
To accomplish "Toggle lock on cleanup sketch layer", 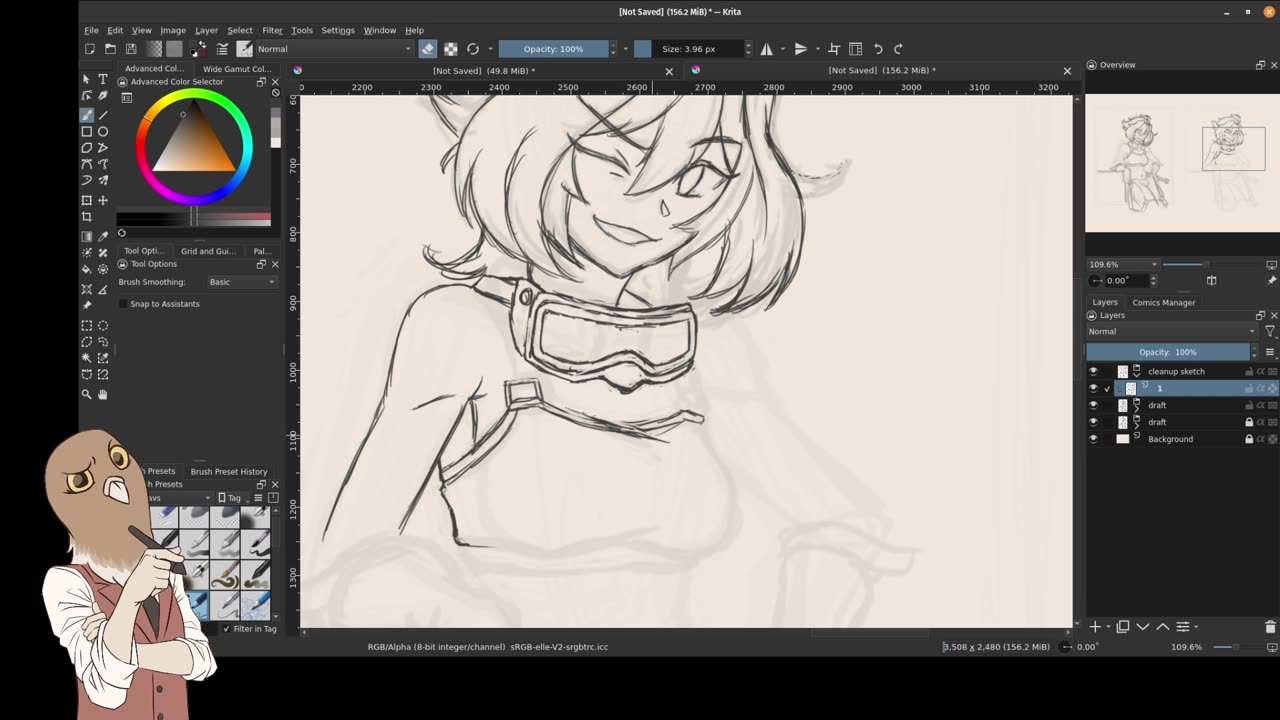I will (1249, 371).
